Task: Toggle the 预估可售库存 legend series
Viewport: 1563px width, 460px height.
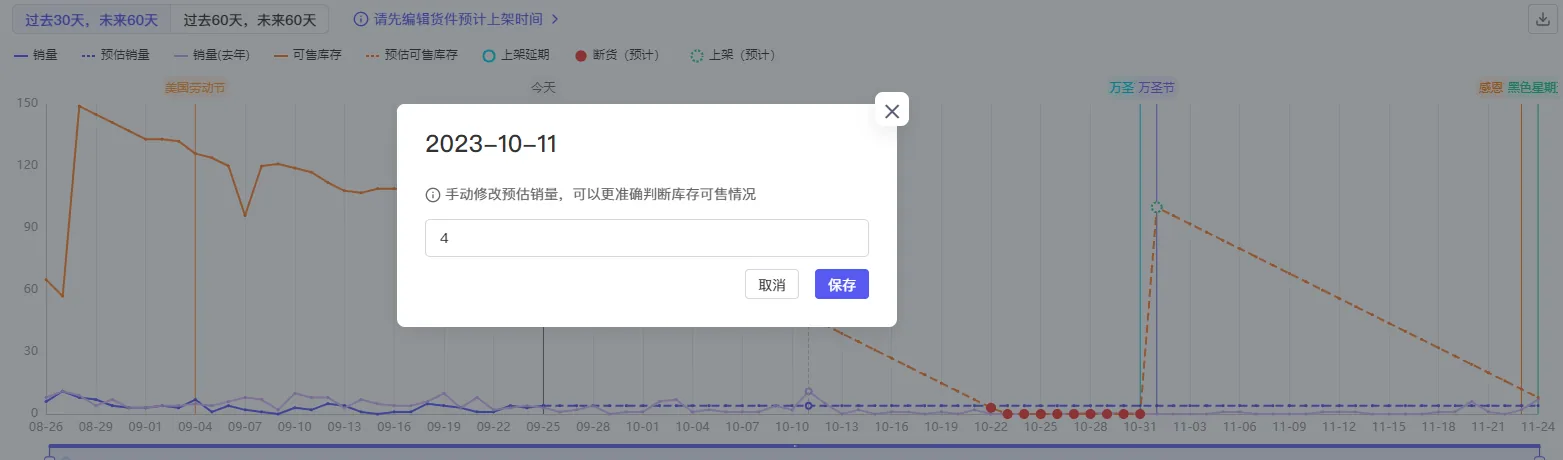Action: (x=411, y=55)
